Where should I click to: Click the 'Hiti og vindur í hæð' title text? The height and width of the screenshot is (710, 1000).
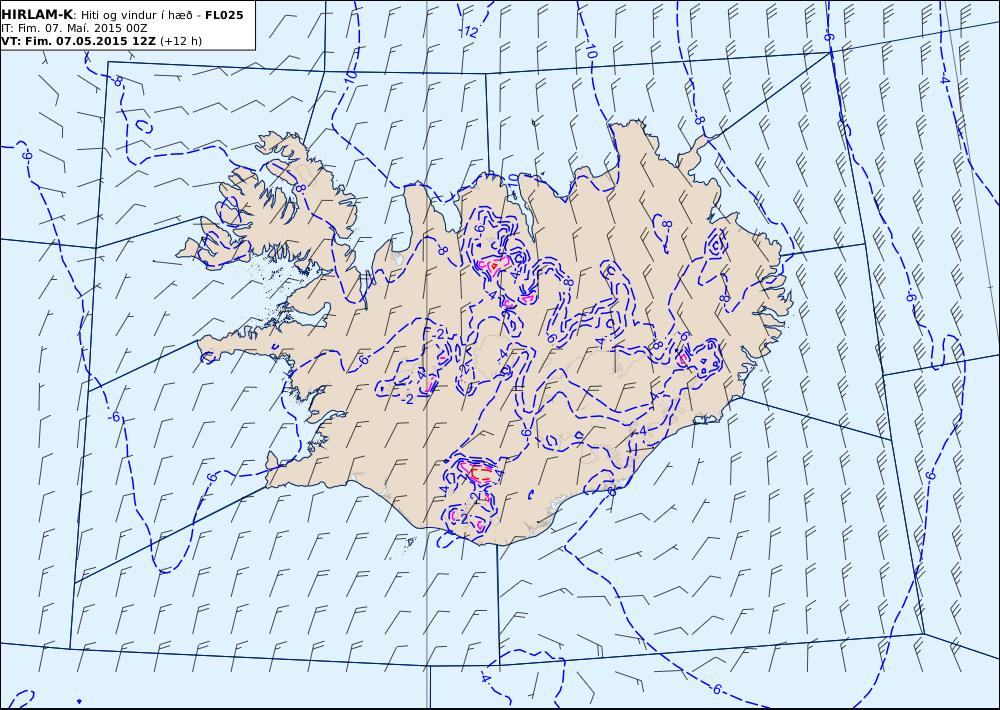click(136, 15)
